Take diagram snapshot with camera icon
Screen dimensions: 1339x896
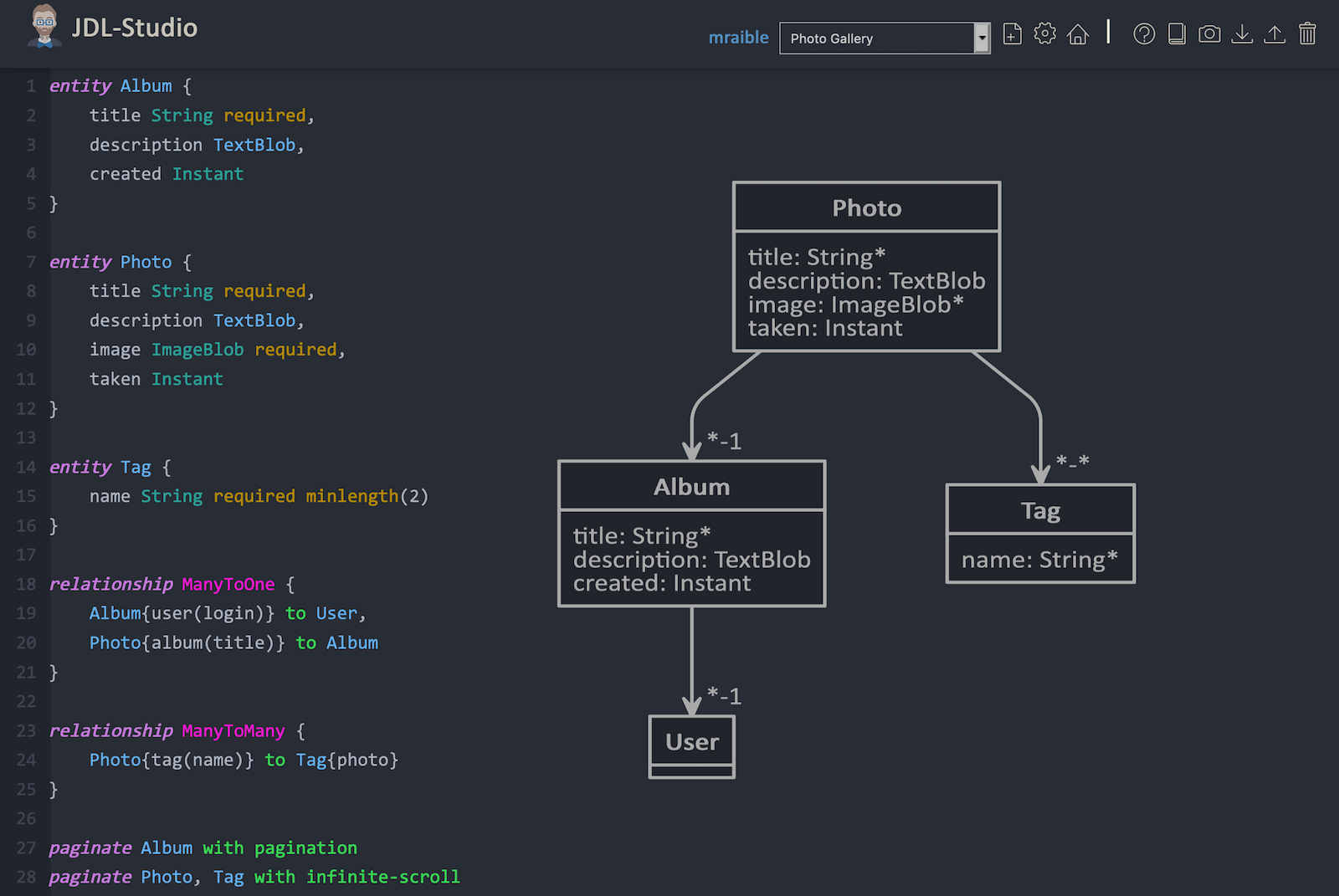(x=1209, y=34)
